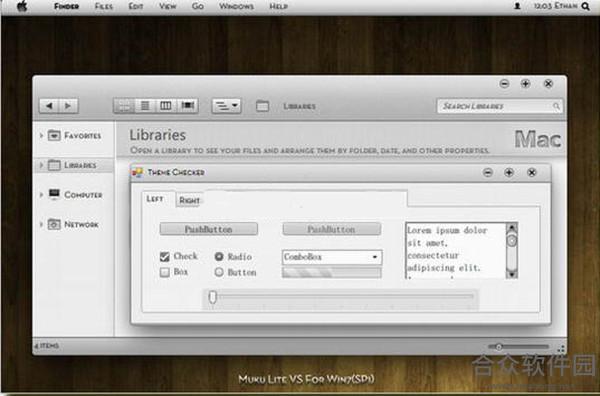Image resolution: width=600 pixels, height=396 pixels.
Task: Maximize the Theme Checker window
Action: click(x=509, y=172)
